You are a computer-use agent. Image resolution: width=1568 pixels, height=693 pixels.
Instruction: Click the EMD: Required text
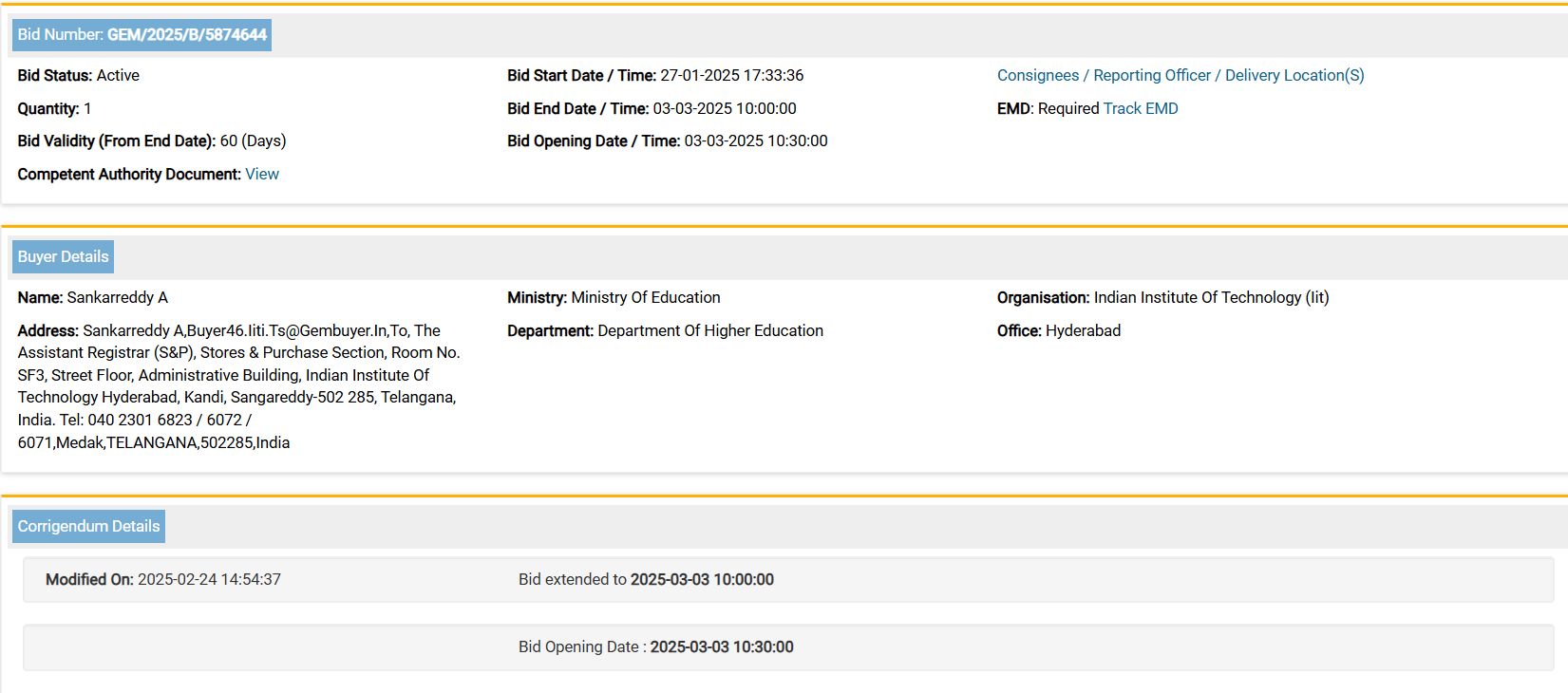1048,109
